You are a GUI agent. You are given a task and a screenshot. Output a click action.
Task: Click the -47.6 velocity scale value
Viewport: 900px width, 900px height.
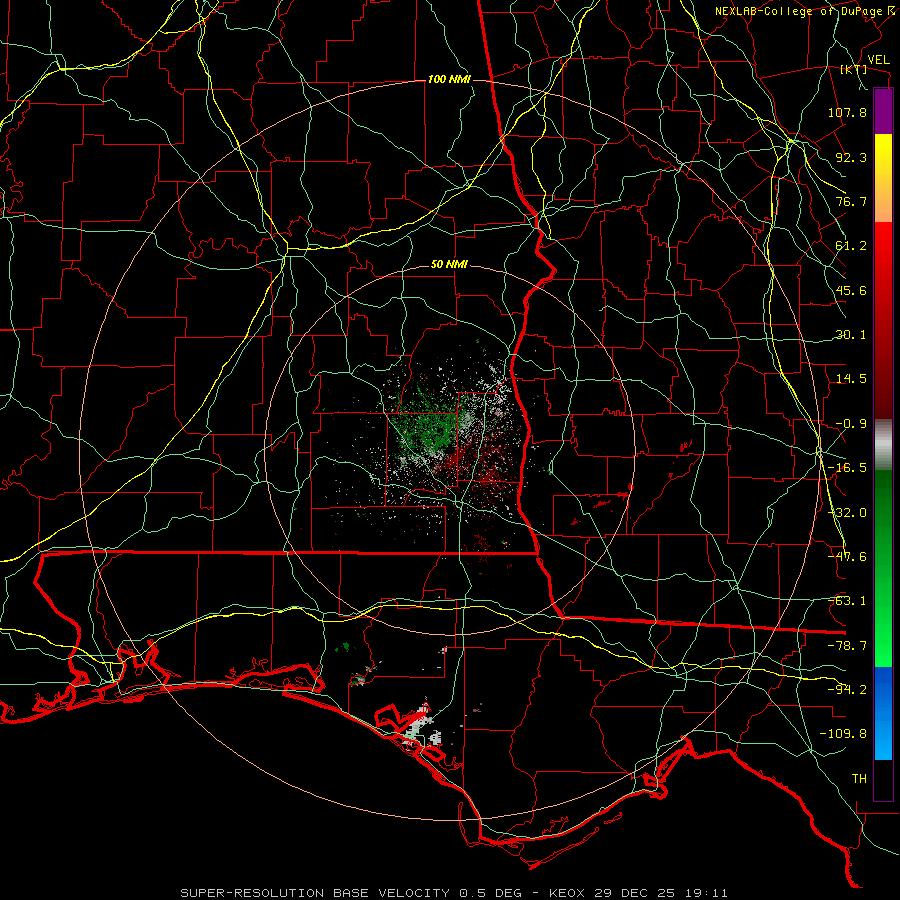(x=847, y=557)
